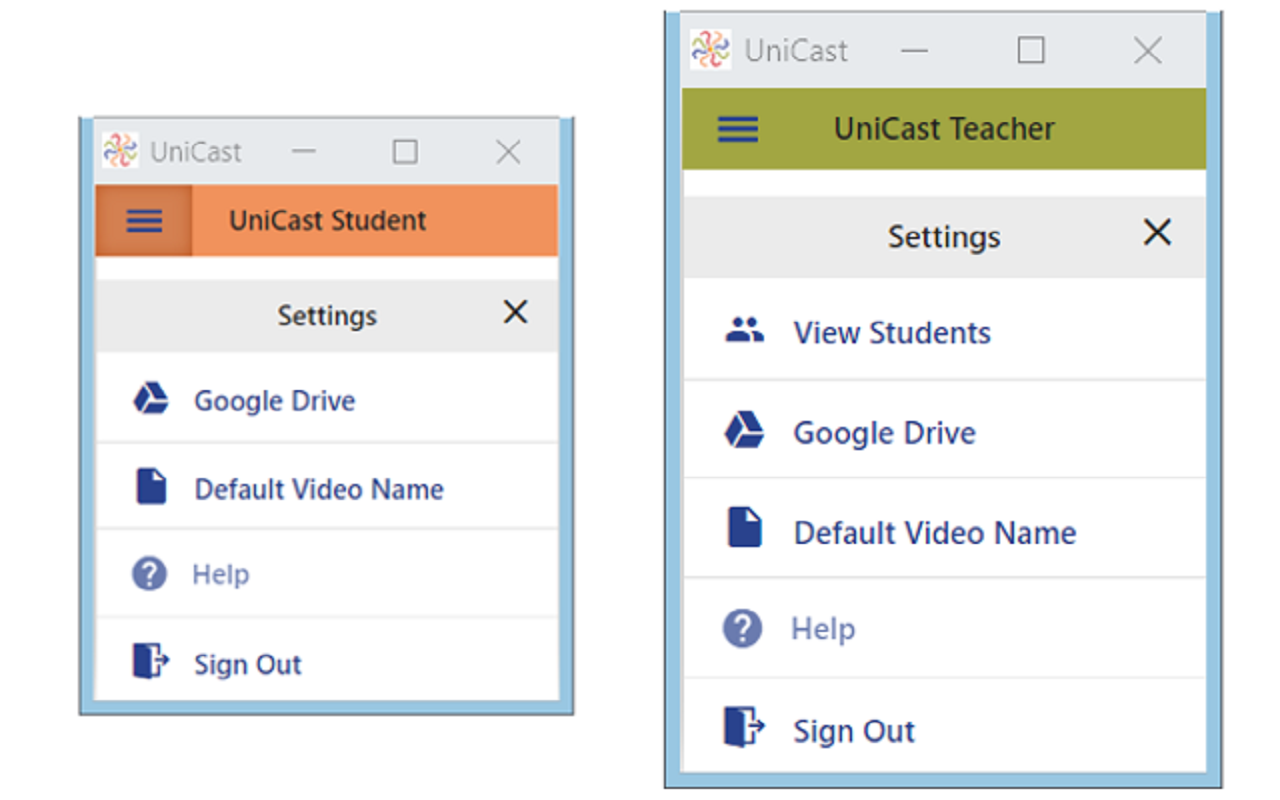Click Sign Out door icon in Teacher window
Image resolution: width=1280 pixels, height=800 pixels.
pyautogui.click(x=744, y=727)
